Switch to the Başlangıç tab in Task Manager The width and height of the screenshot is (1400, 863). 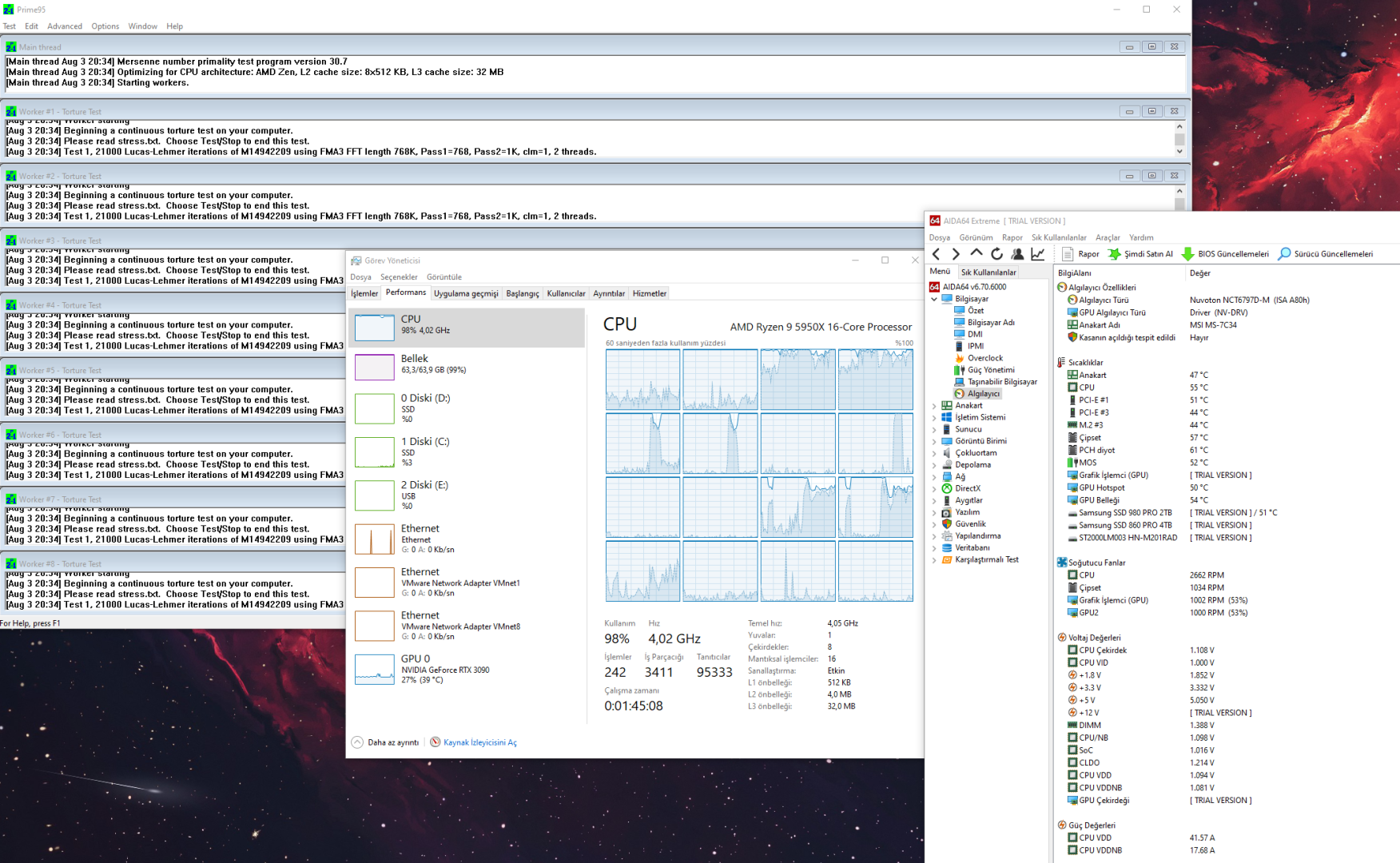click(522, 293)
